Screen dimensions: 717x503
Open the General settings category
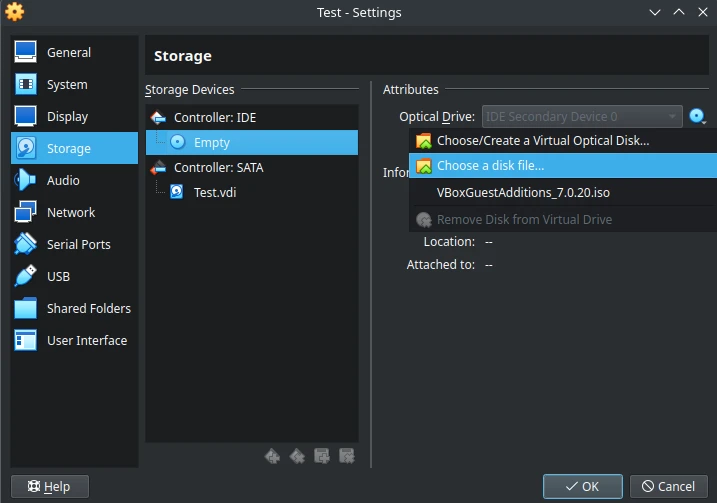pos(74,52)
